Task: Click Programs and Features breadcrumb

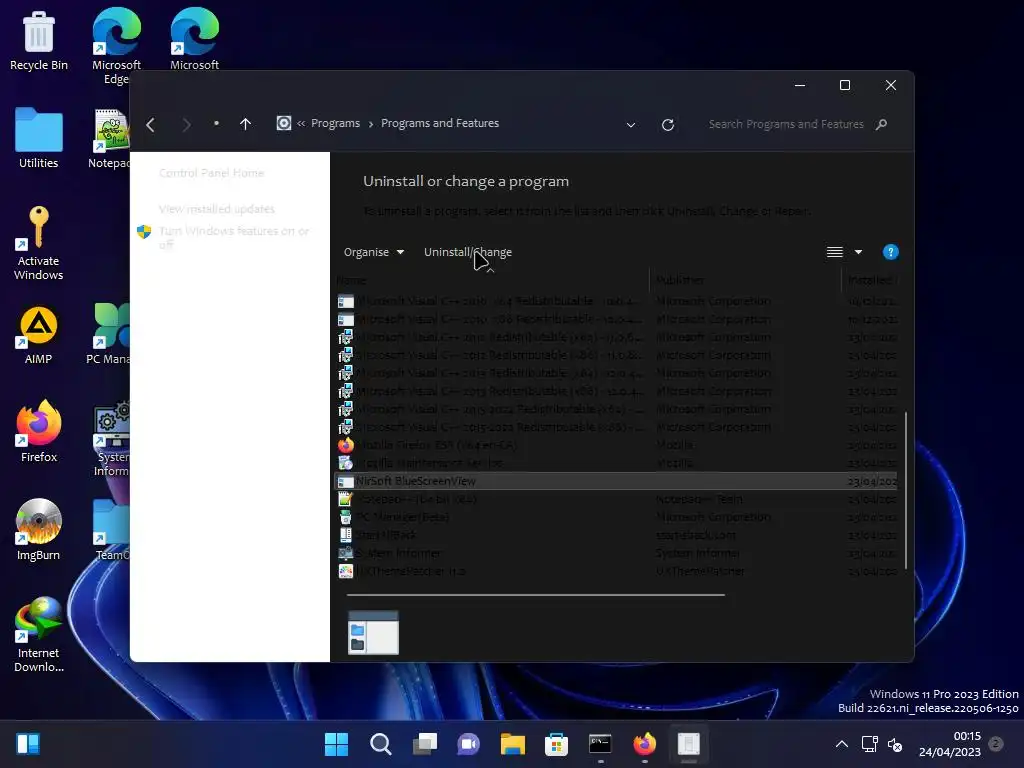Action: (x=440, y=123)
